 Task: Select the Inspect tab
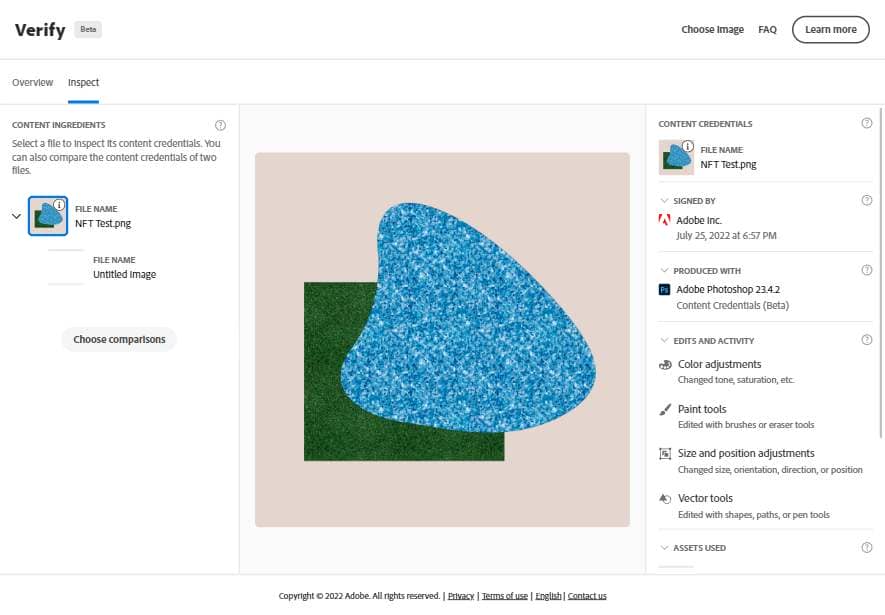83,82
